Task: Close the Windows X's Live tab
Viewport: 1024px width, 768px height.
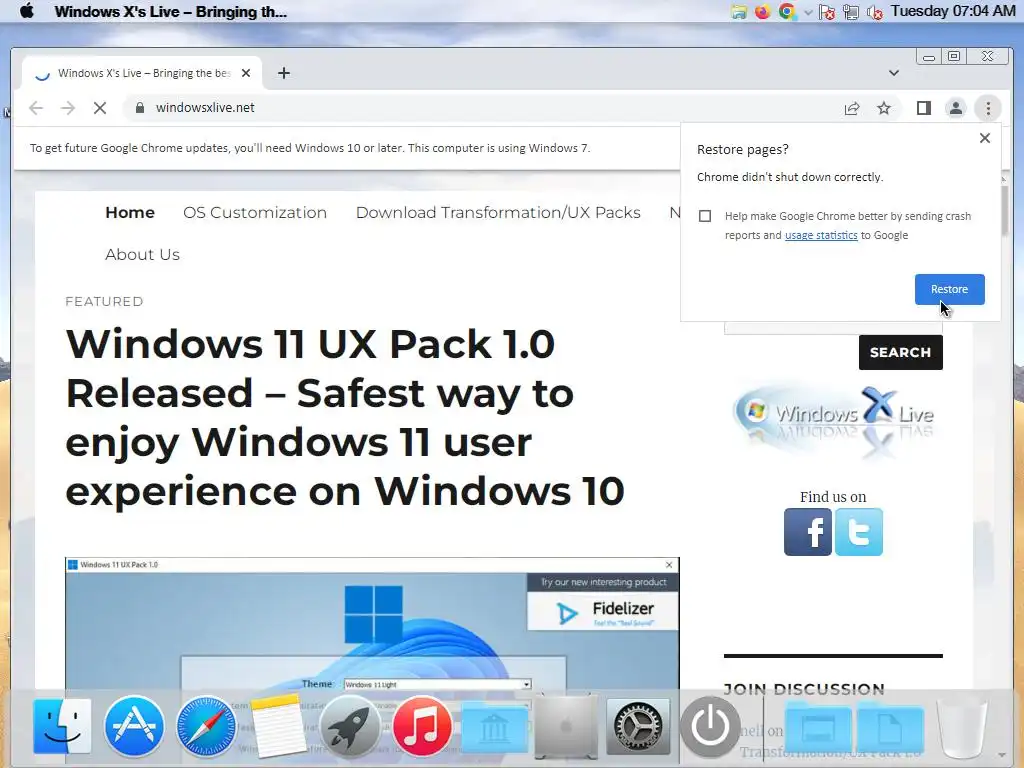Action: tap(246, 73)
